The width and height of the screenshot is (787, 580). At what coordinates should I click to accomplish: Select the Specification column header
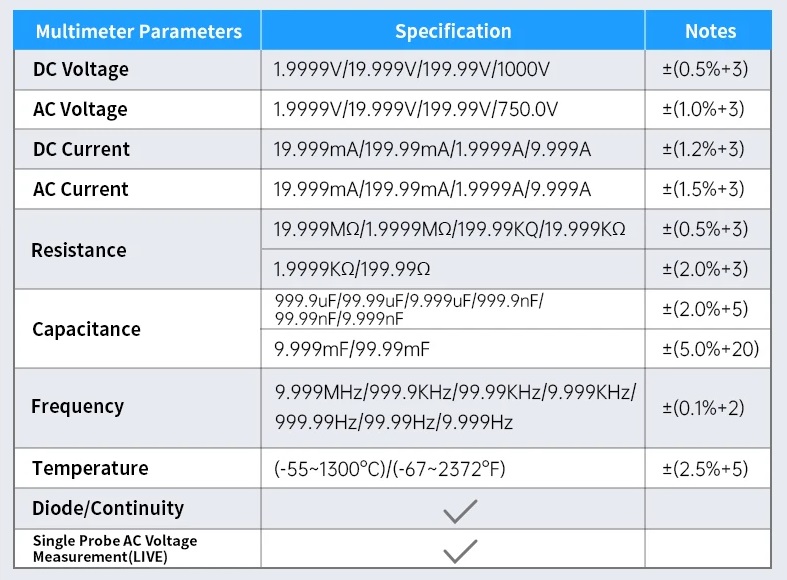(x=453, y=31)
